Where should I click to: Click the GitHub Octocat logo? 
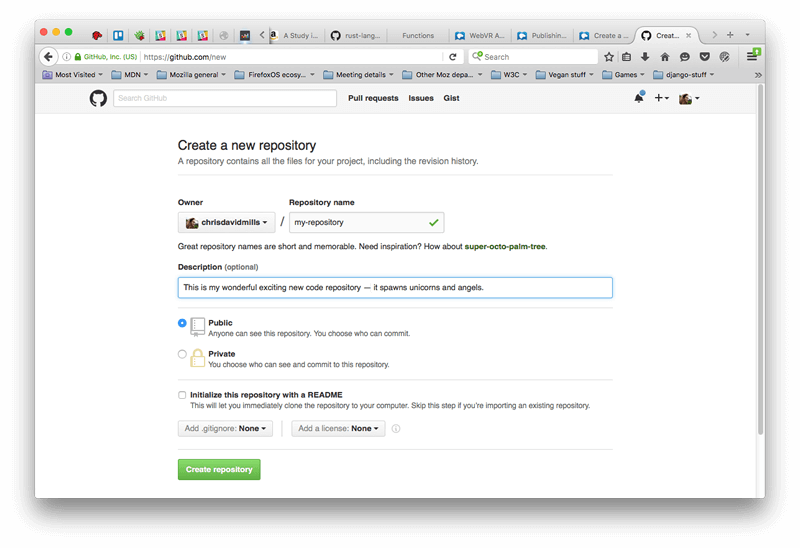tap(98, 98)
